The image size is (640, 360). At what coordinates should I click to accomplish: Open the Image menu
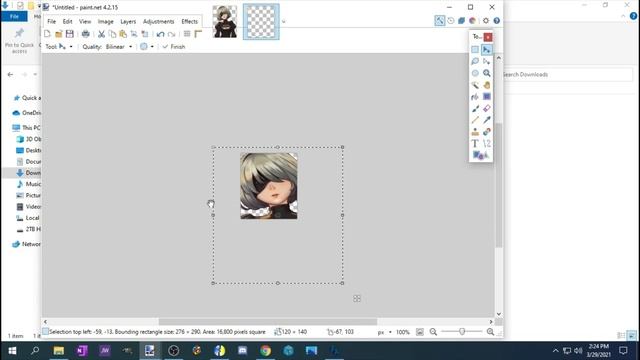pyautogui.click(x=106, y=22)
